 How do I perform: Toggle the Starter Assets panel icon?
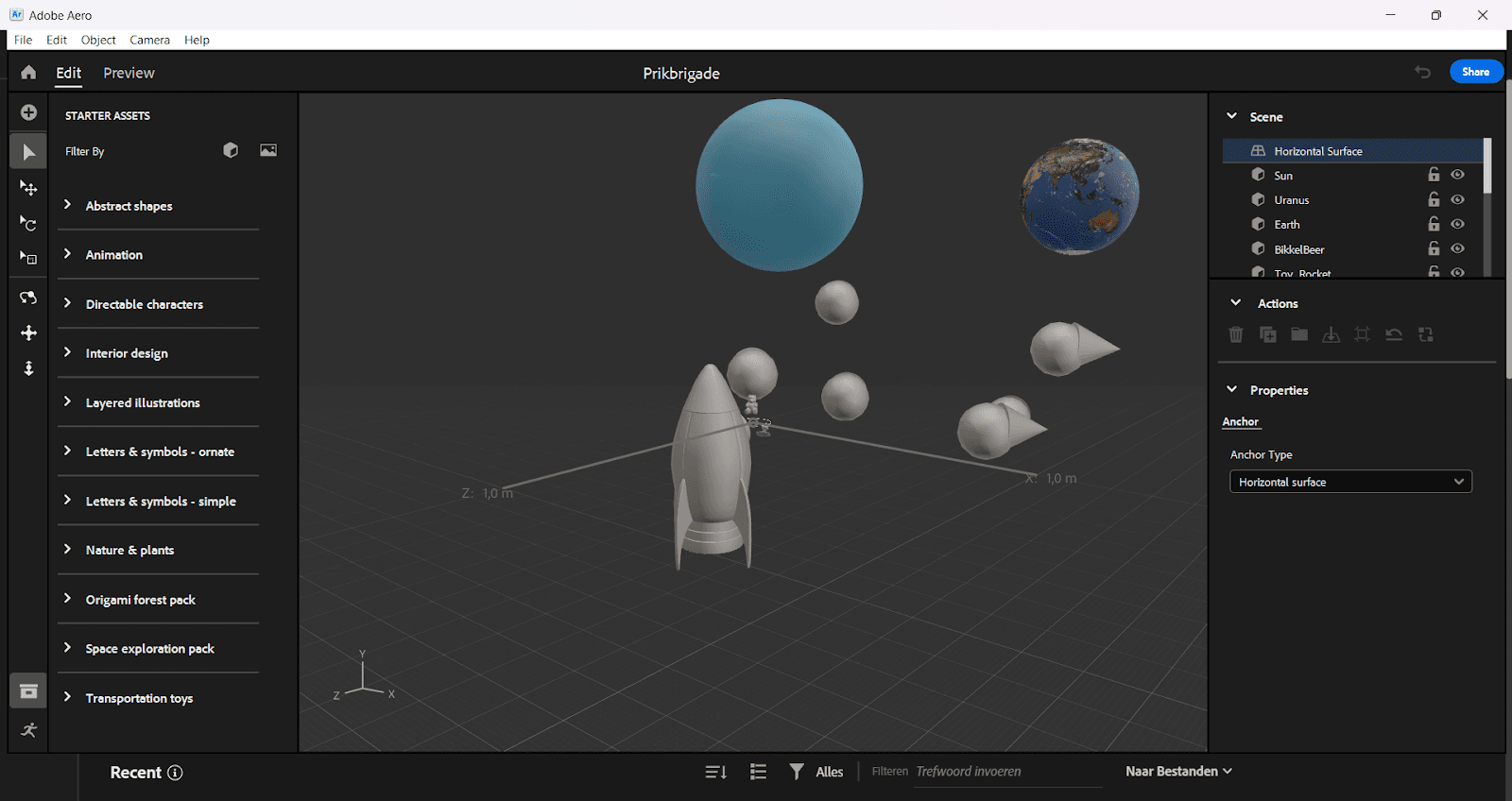28,691
